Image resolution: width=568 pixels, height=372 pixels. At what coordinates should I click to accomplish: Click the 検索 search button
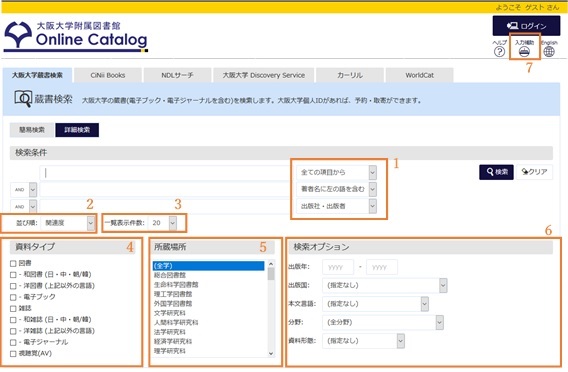[496, 172]
